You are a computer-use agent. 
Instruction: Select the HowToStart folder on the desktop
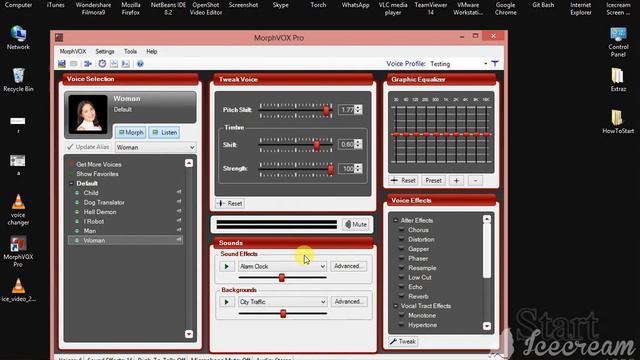coord(618,121)
